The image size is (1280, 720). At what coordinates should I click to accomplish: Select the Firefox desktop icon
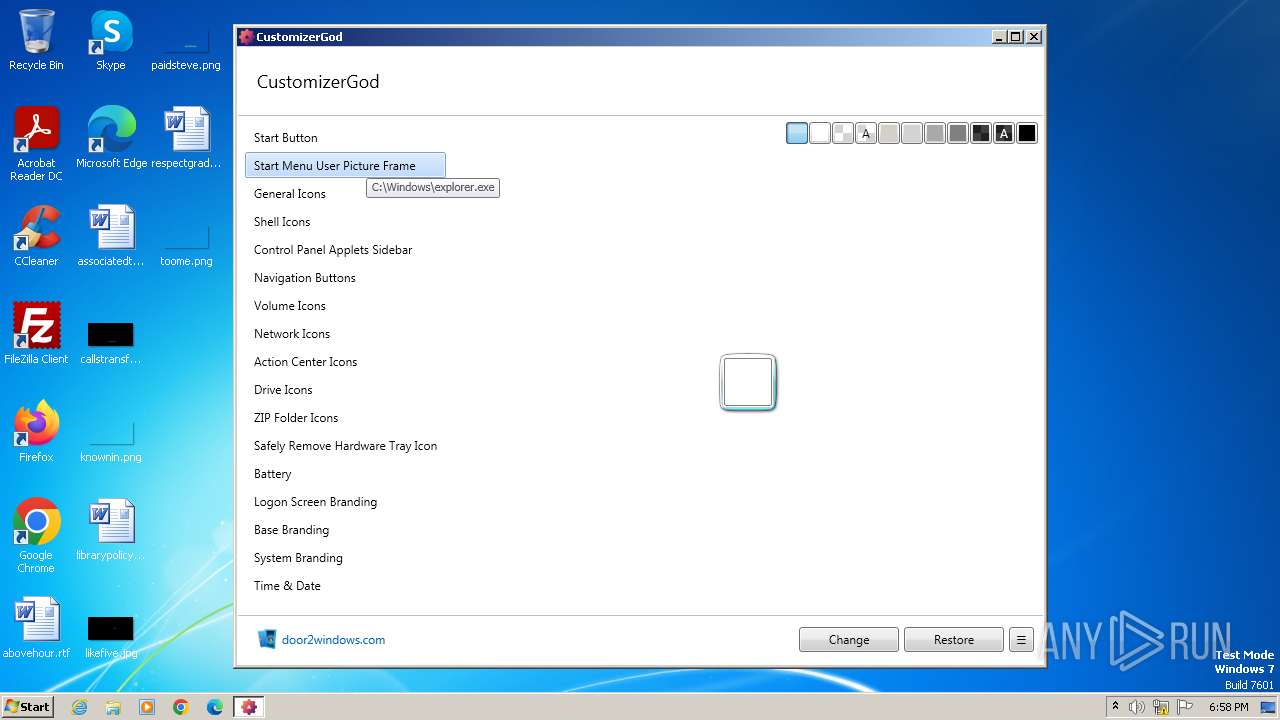coord(36,432)
